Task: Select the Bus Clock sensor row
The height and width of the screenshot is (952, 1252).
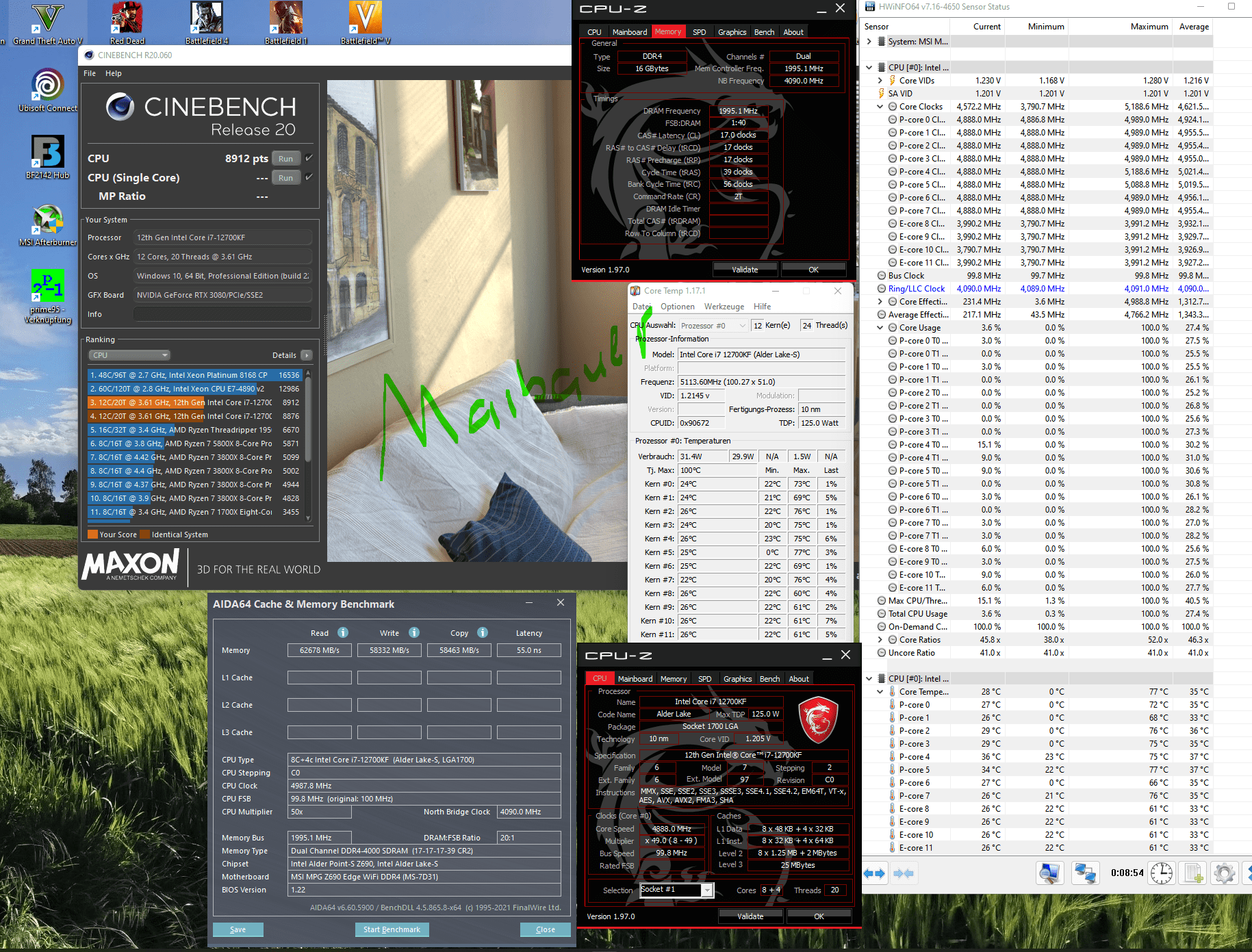Action: [1037, 276]
